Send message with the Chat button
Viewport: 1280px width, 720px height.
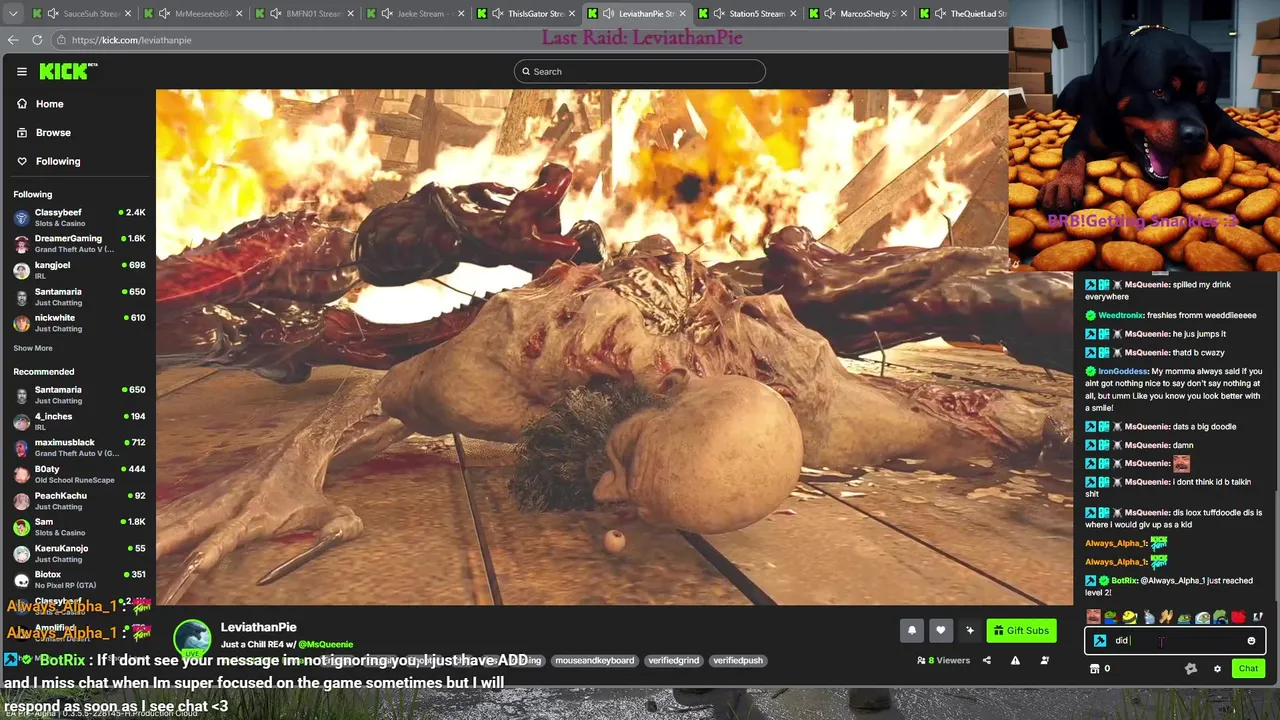pyautogui.click(x=1248, y=669)
